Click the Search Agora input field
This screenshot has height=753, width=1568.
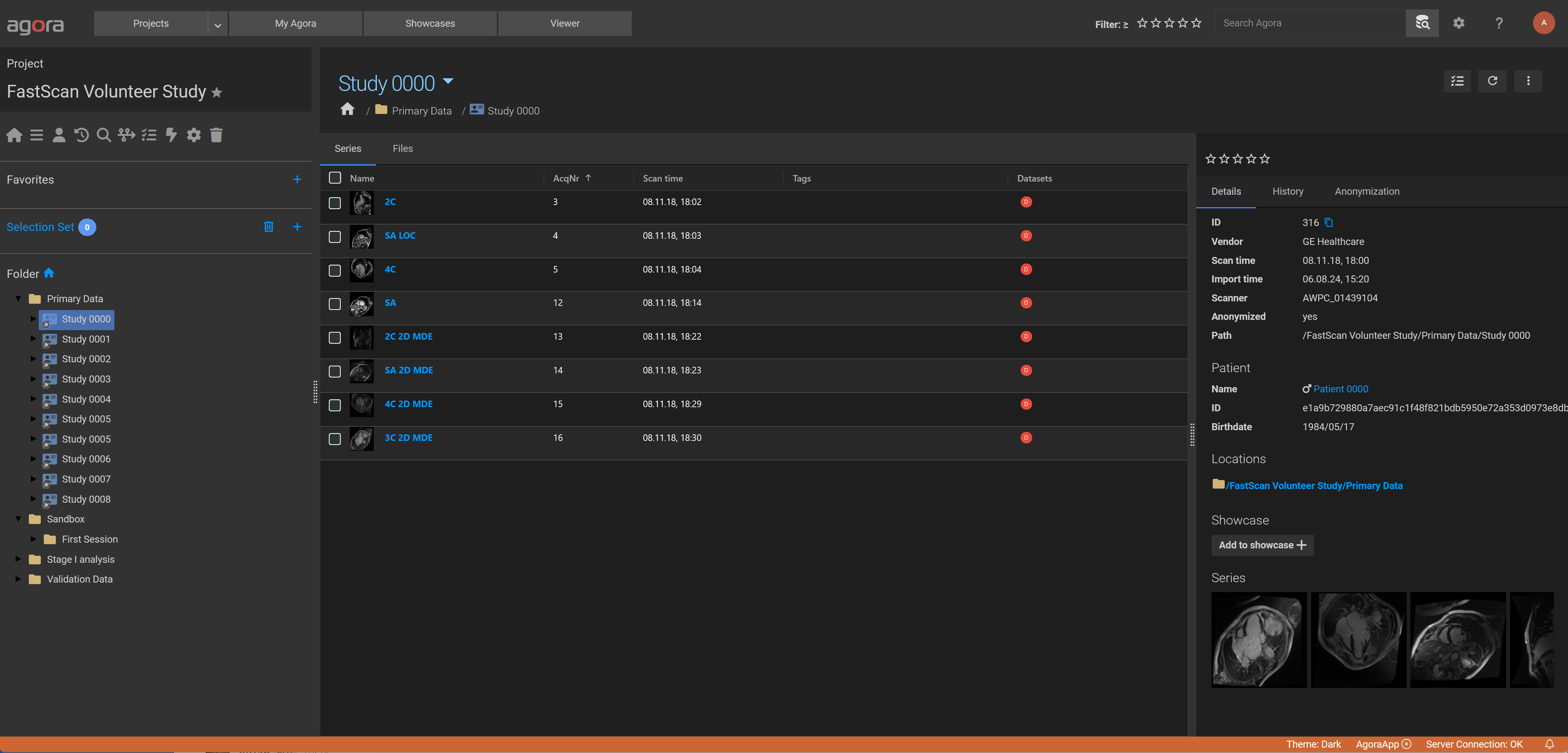pyautogui.click(x=1309, y=23)
